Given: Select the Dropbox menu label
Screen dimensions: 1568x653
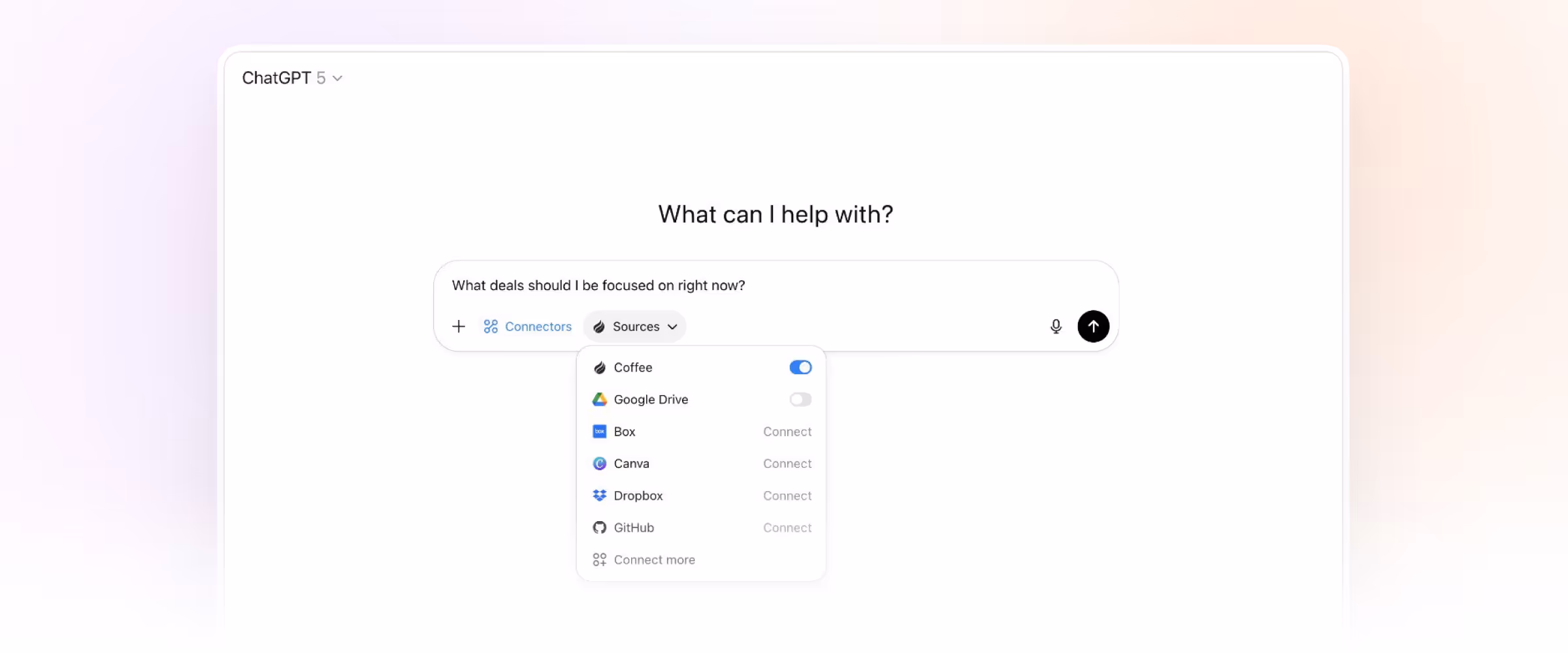Looking at the screenshot, I should (x=638, y=496).
